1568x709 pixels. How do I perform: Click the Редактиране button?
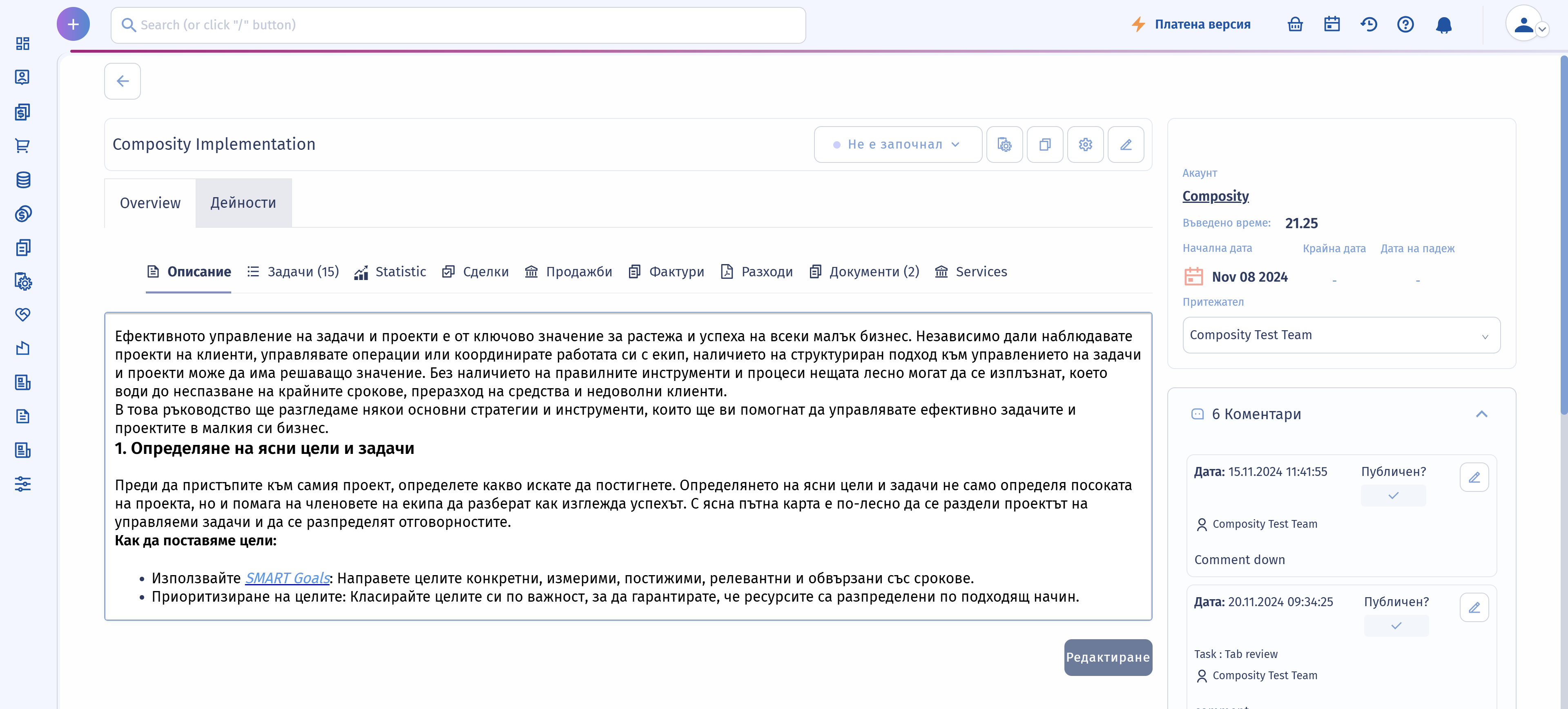pos(1108,657)
